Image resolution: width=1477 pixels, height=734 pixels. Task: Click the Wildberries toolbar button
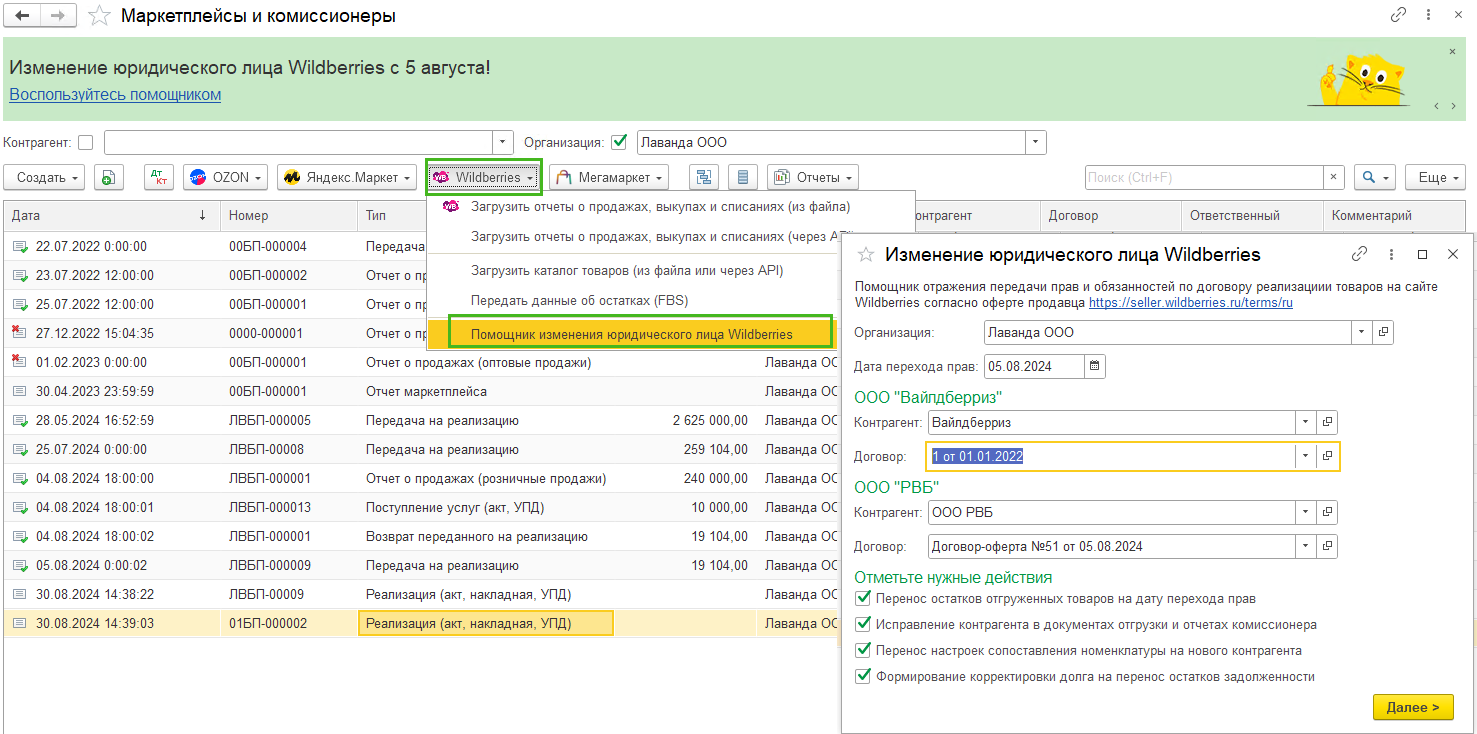coord(484,177)
